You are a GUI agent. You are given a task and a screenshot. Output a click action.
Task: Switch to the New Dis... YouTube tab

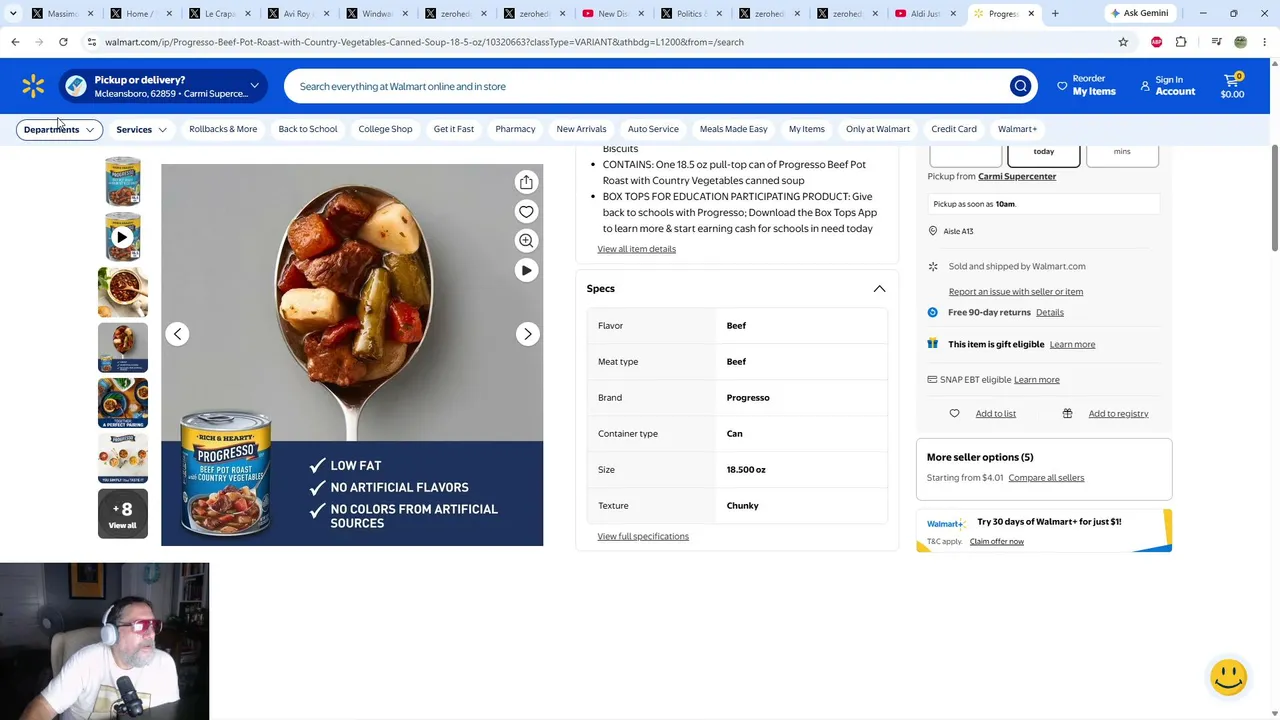[x=613, y=13]
